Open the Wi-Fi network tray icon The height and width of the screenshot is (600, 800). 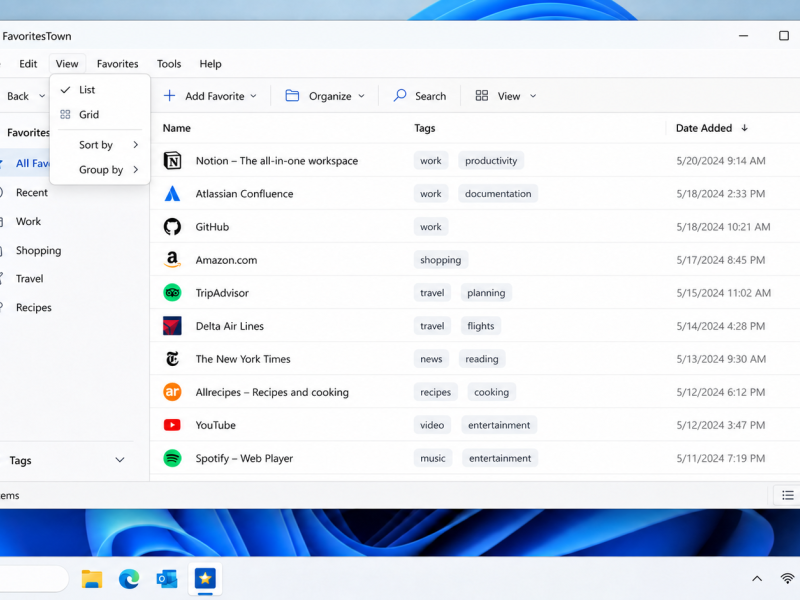coord(788,579)
